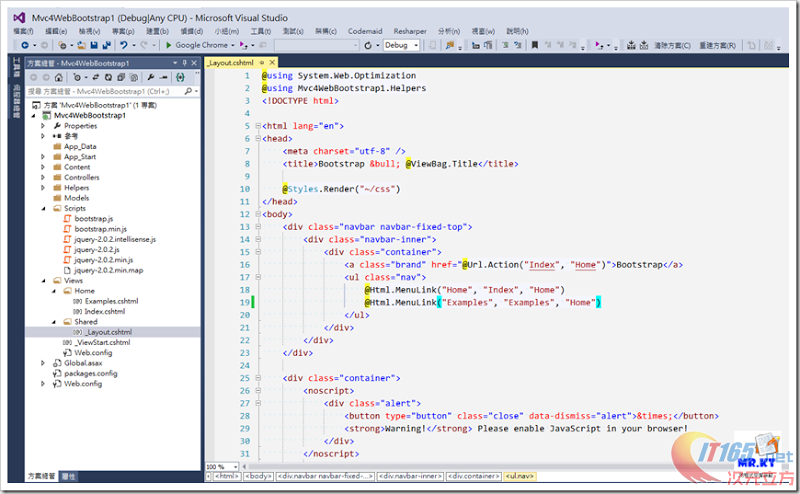Select bootstrap.min.js in Scripts folder
The height and width of the screenshot is (494, 800).
pos(100,229)
